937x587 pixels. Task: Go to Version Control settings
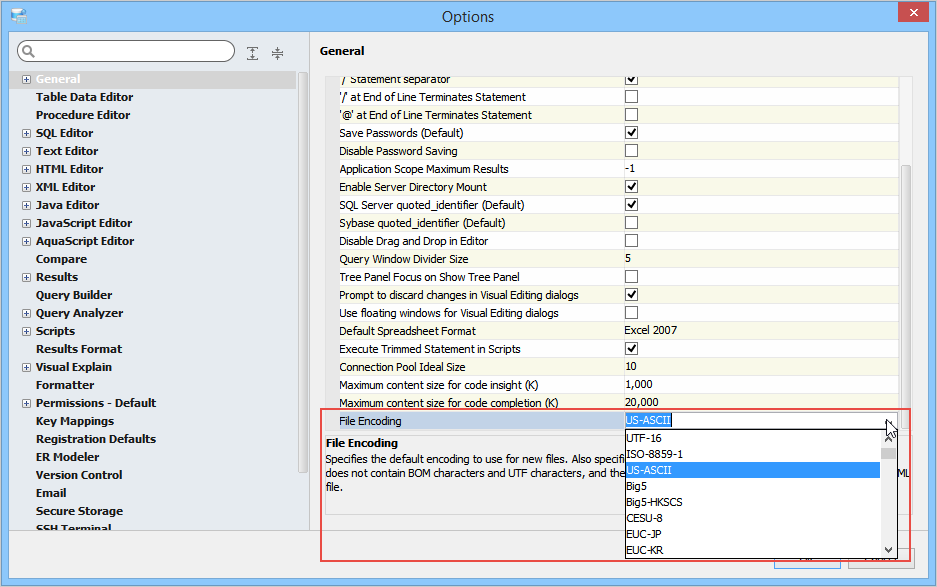(79, 475)
